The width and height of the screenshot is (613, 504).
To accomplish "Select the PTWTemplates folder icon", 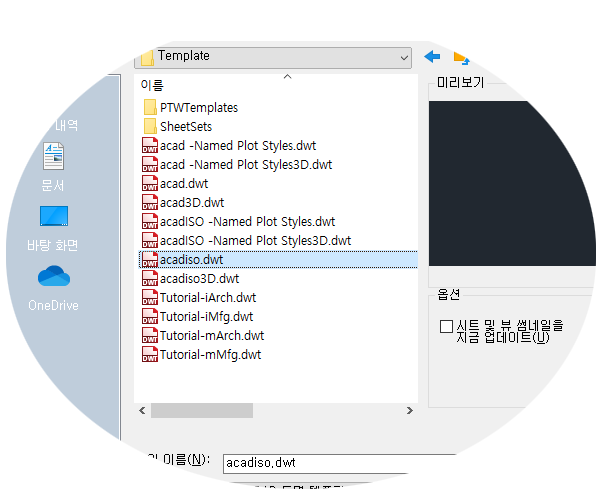I will tap(150, 108).
